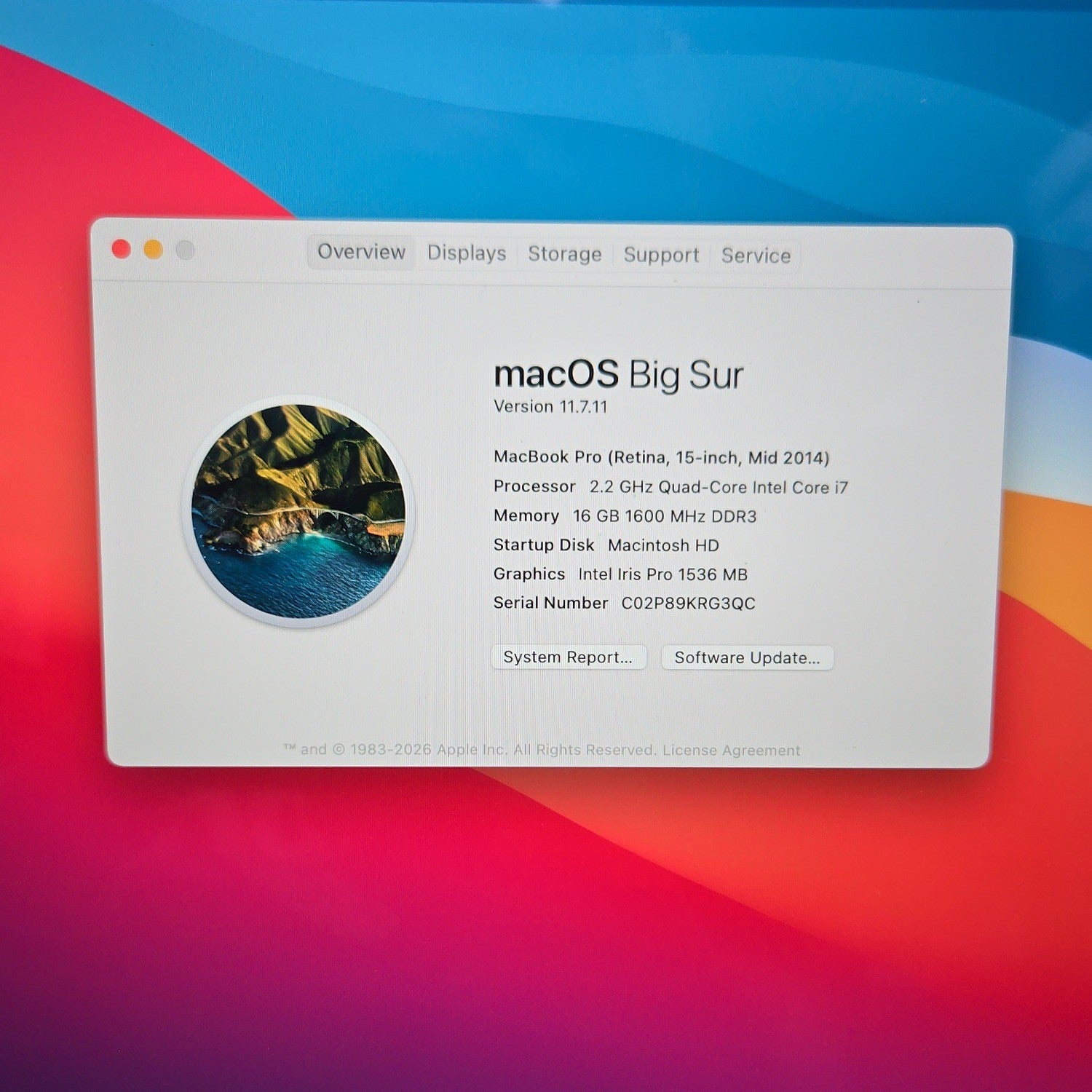Viewport: 1092px width, 1092px height.
Task: Click the 2.2 GHz Quad-Core Intel Core i7 value
Action: click(719, 487)
